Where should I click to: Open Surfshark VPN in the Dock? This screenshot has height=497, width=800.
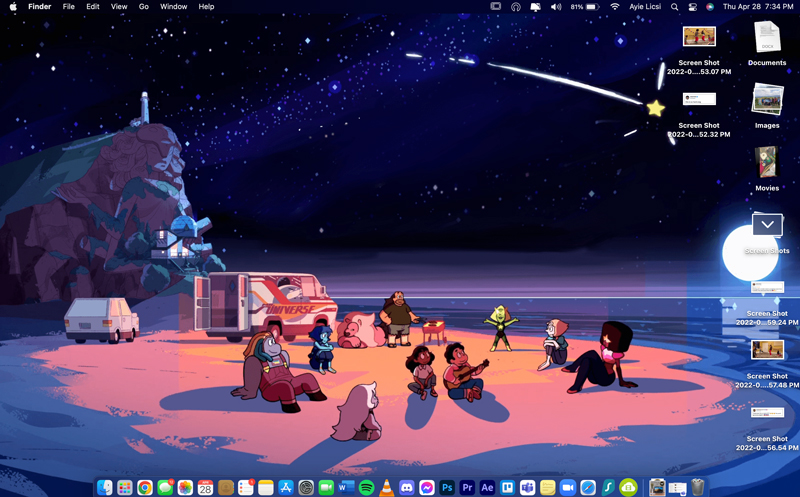(x=608, y=487)
